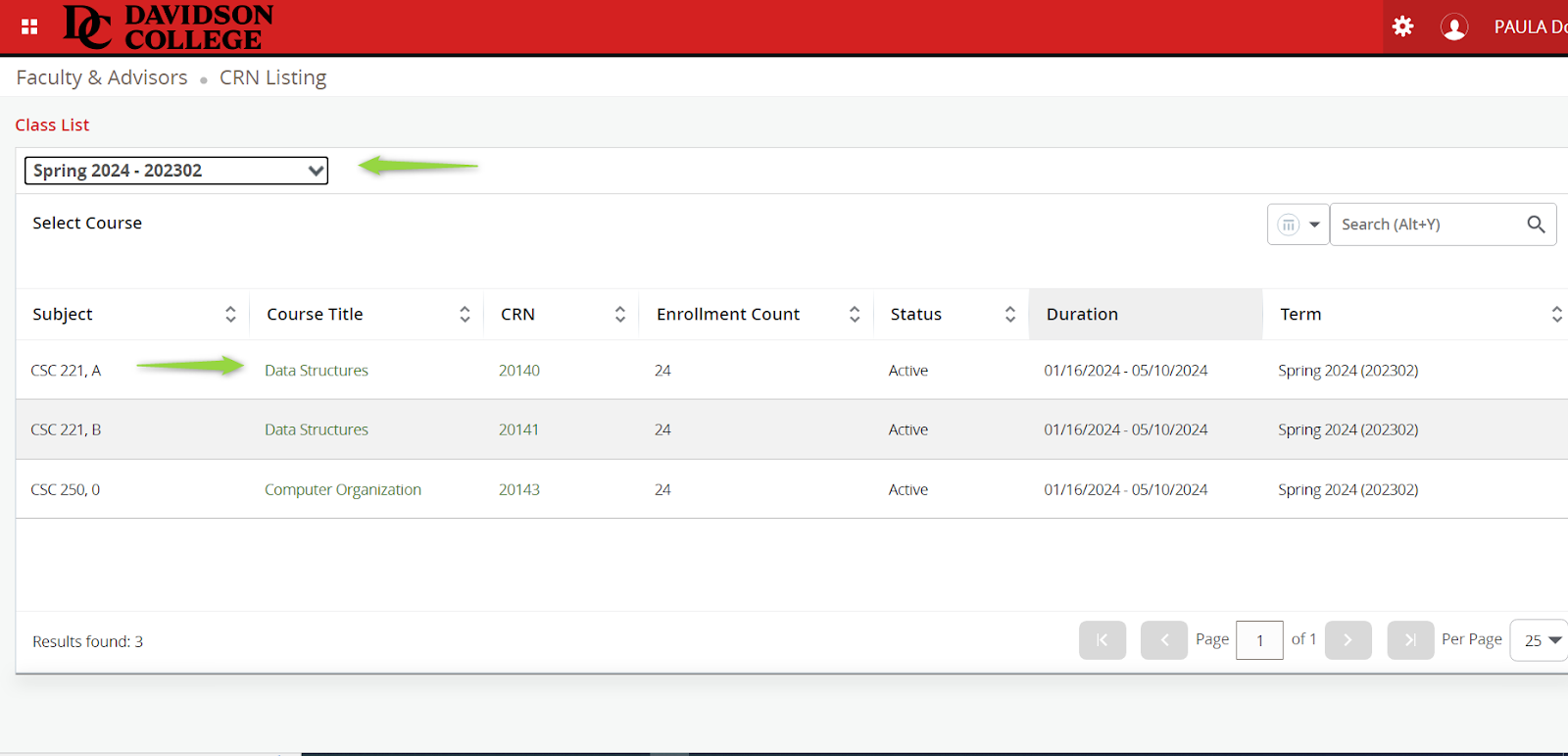Click the Class List heading link
Screen dimensions: 1568x756
click(52, 125)
